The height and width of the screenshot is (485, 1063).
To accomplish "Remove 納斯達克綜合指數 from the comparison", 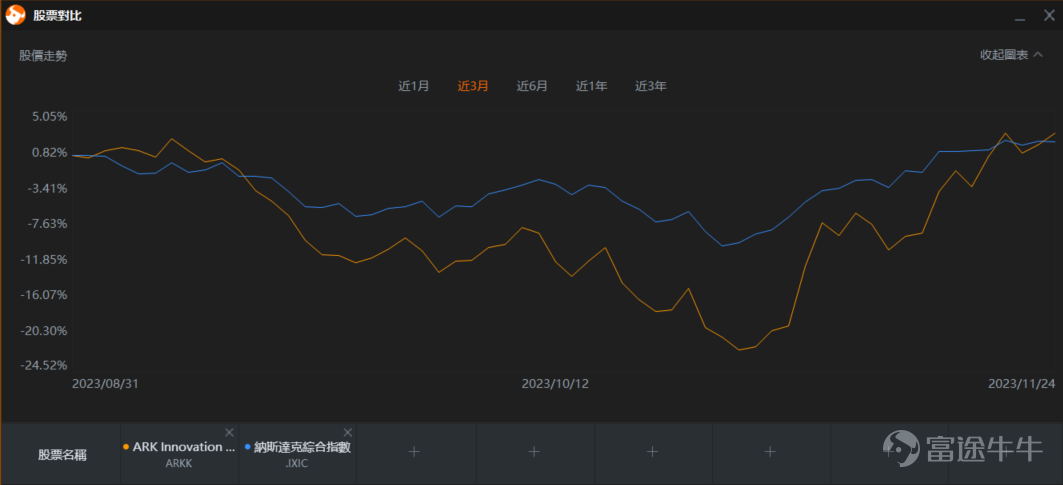I will [x=348, y=433].
